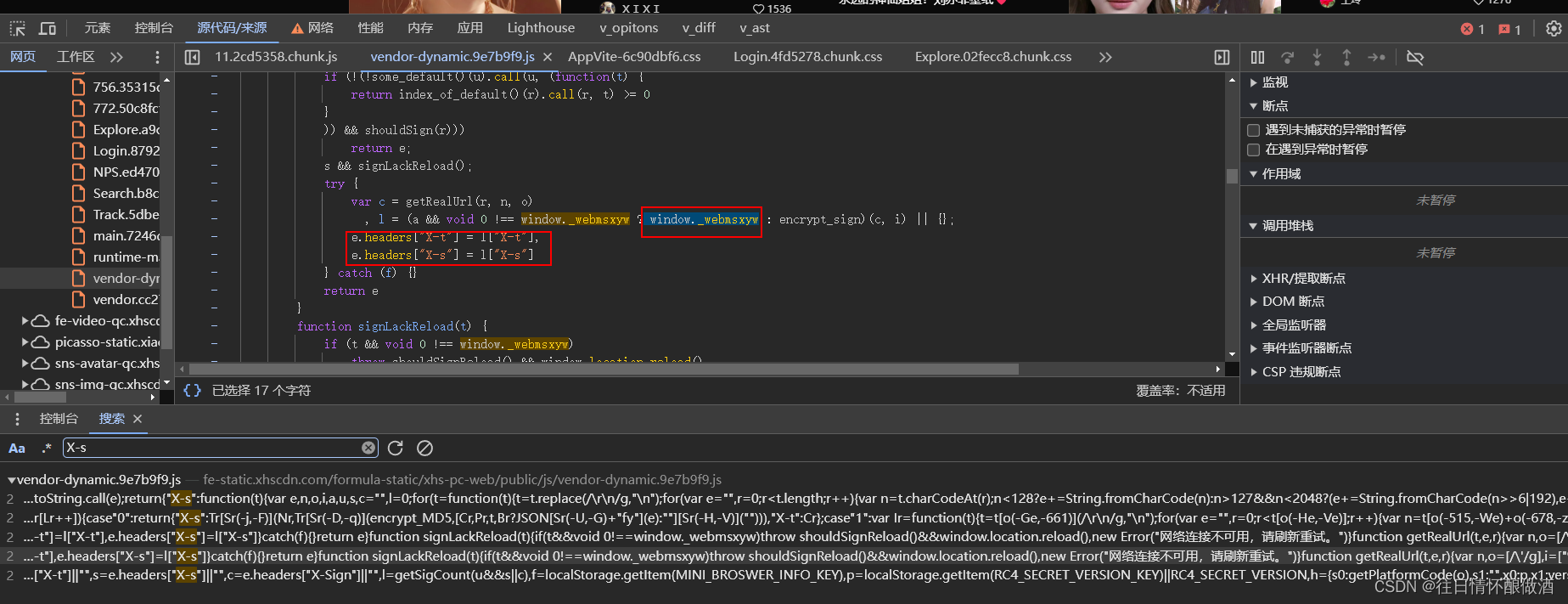The width and height of the screenshot is (1568, 604).
Task: Show more navigator tabs chevron
Action: [116, 57]
